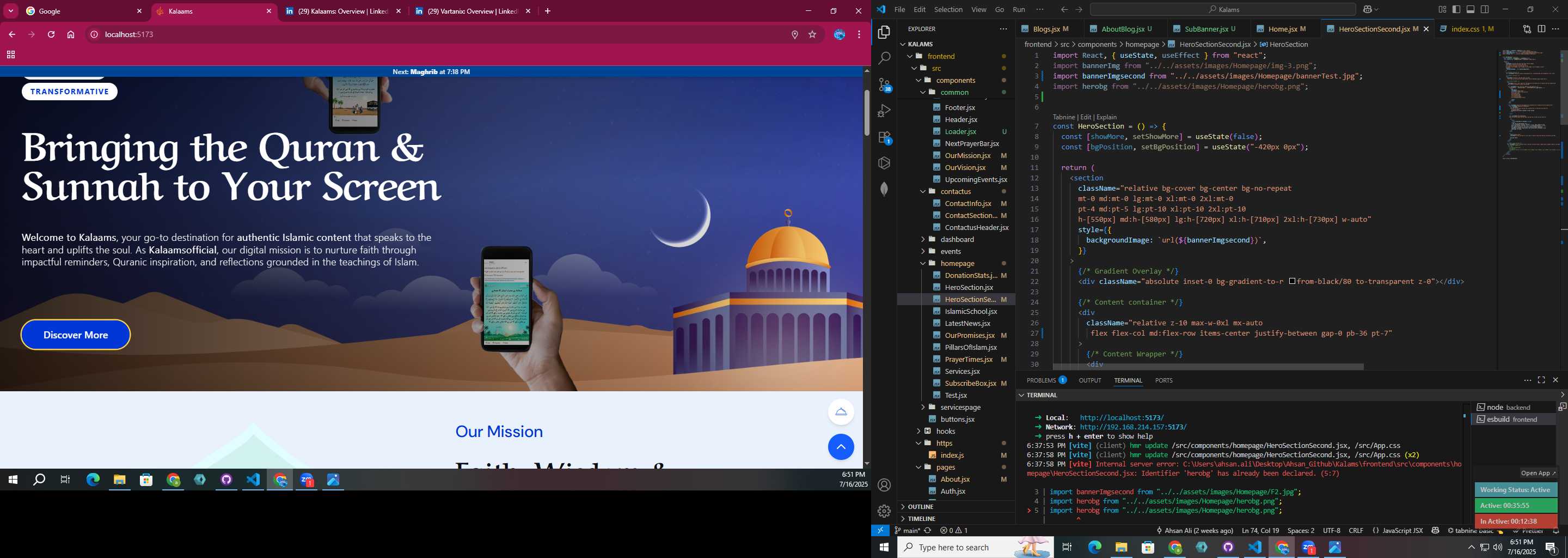
Task: Click the Open App button
Action: click(x=1538, y=474)
